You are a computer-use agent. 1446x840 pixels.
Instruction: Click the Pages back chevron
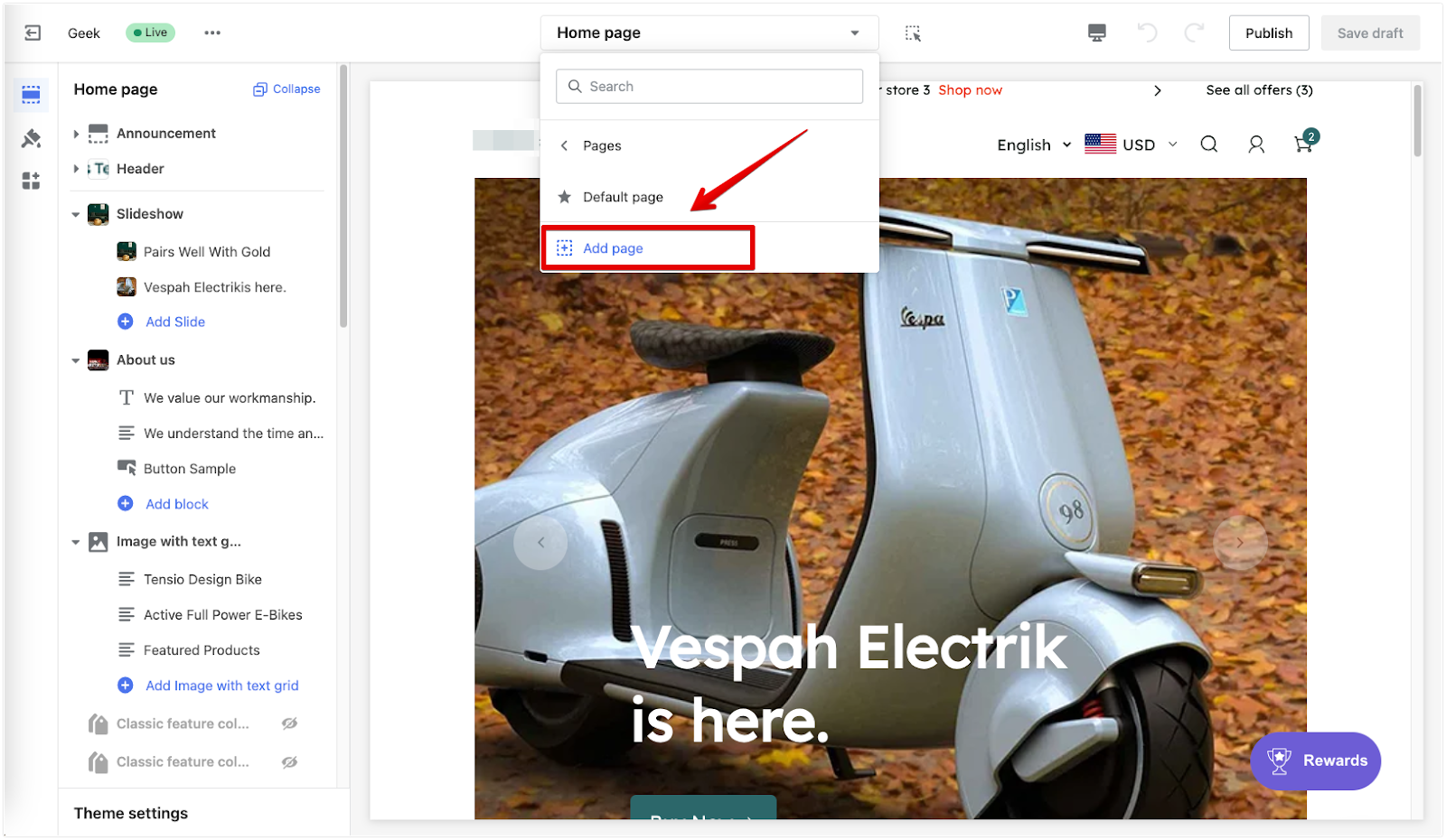(x=564, y=145)
